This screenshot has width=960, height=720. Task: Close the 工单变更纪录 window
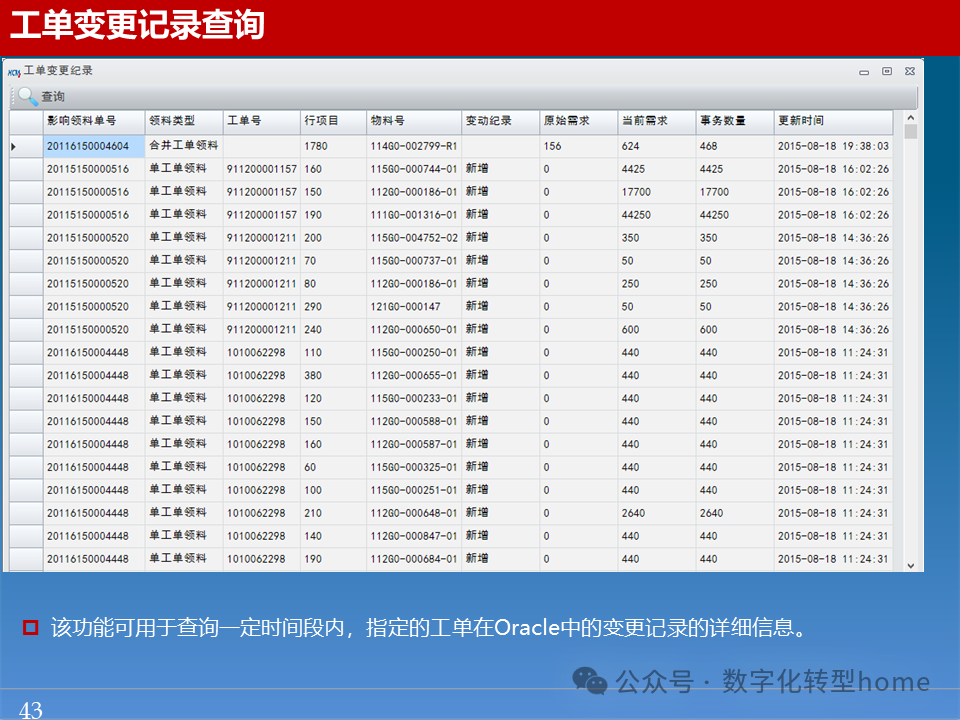910,71
